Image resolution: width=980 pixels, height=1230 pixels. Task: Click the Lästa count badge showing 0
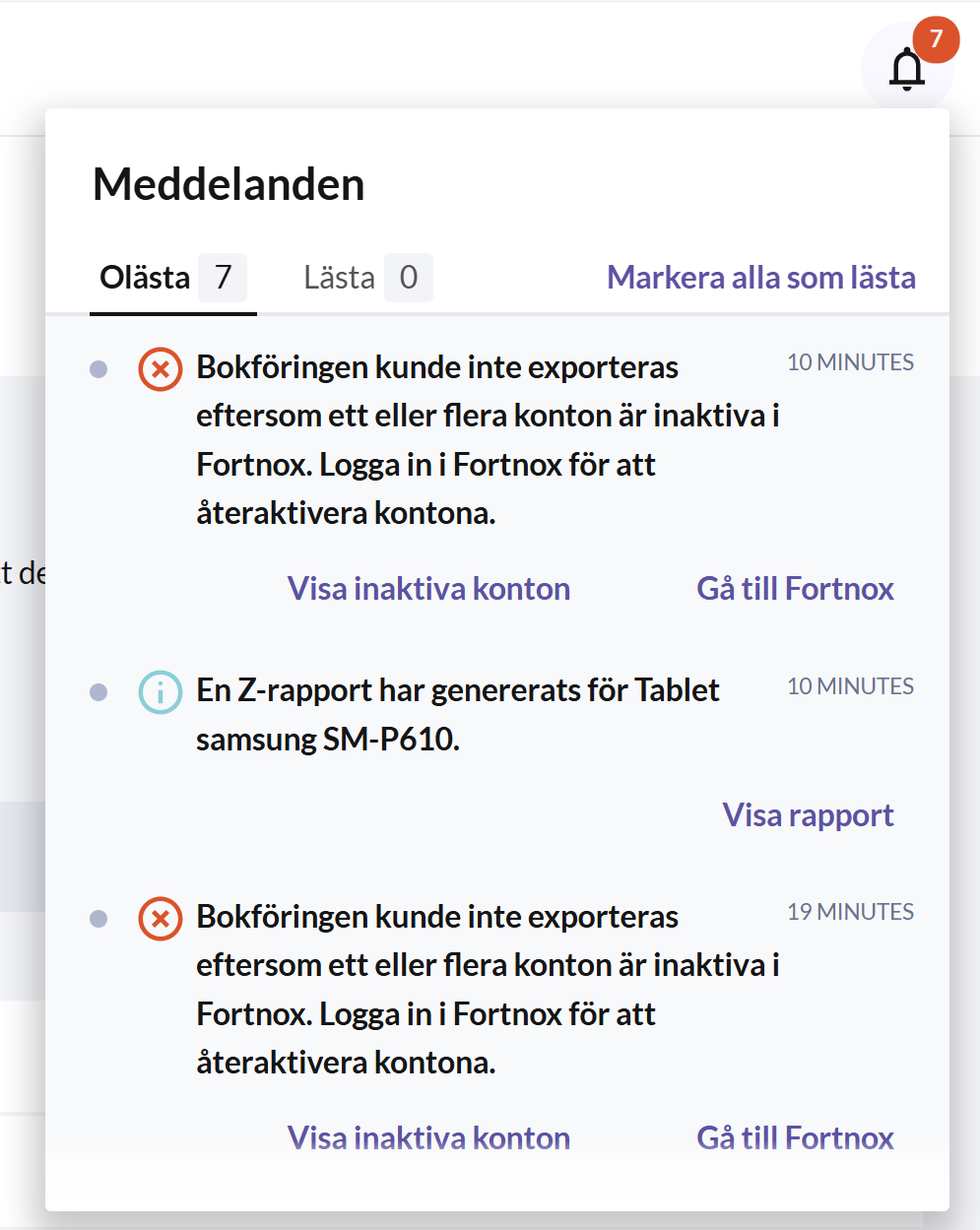click(x=409, y=278)
